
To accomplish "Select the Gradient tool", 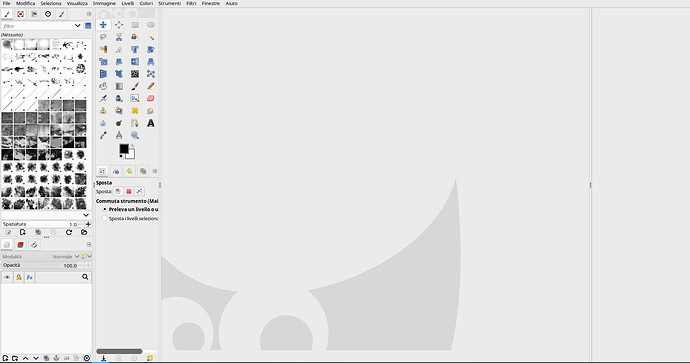I will [119, 86].
